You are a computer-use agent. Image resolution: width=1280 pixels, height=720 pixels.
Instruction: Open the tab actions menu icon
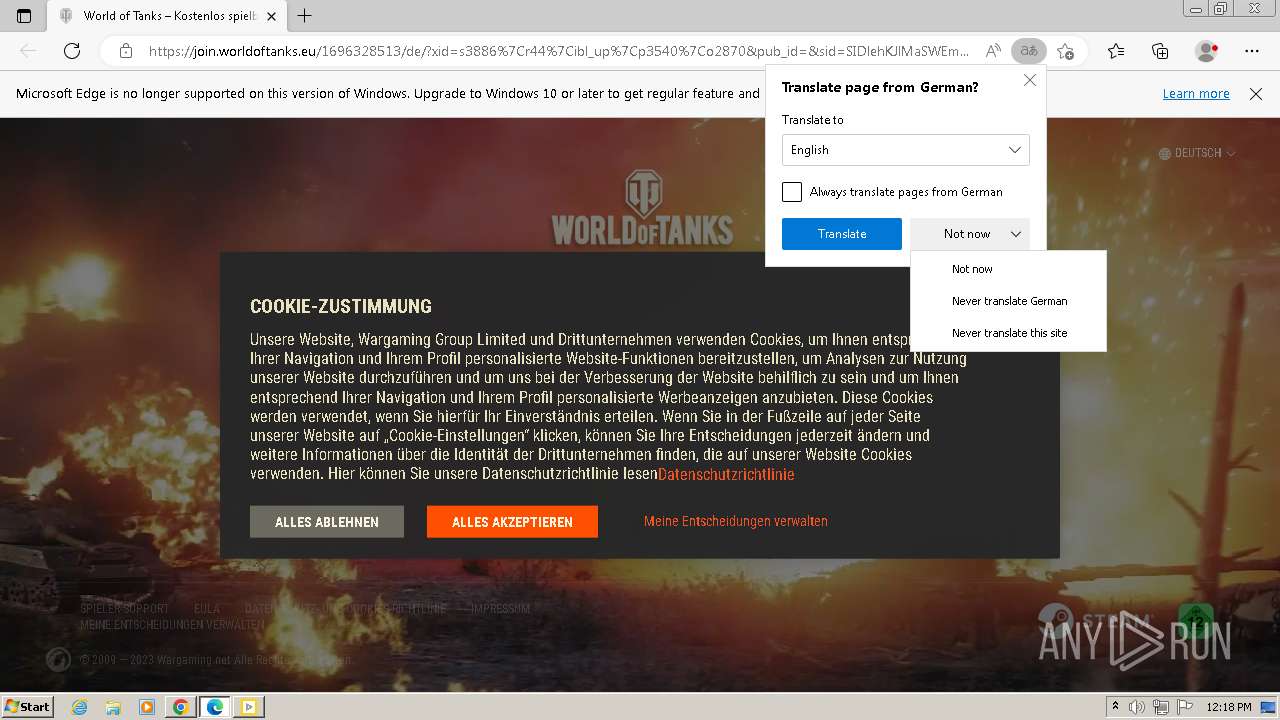tap(24, 16)
